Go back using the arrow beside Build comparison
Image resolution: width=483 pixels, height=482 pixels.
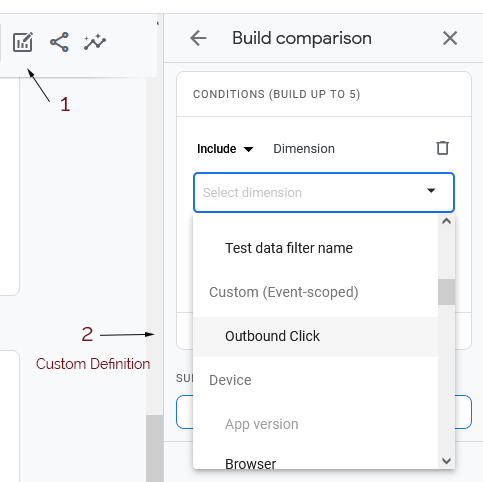(x=198, y=38)
